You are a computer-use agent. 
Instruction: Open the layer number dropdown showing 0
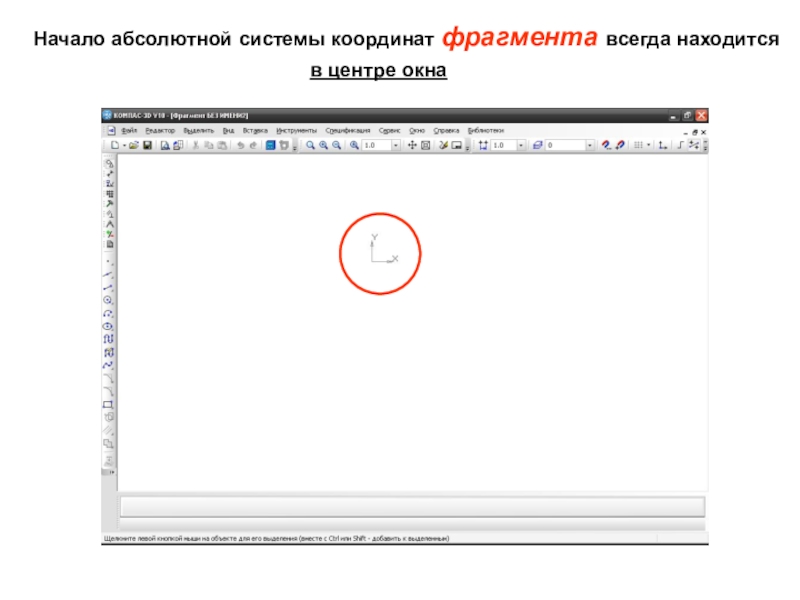tap(590, 146)
